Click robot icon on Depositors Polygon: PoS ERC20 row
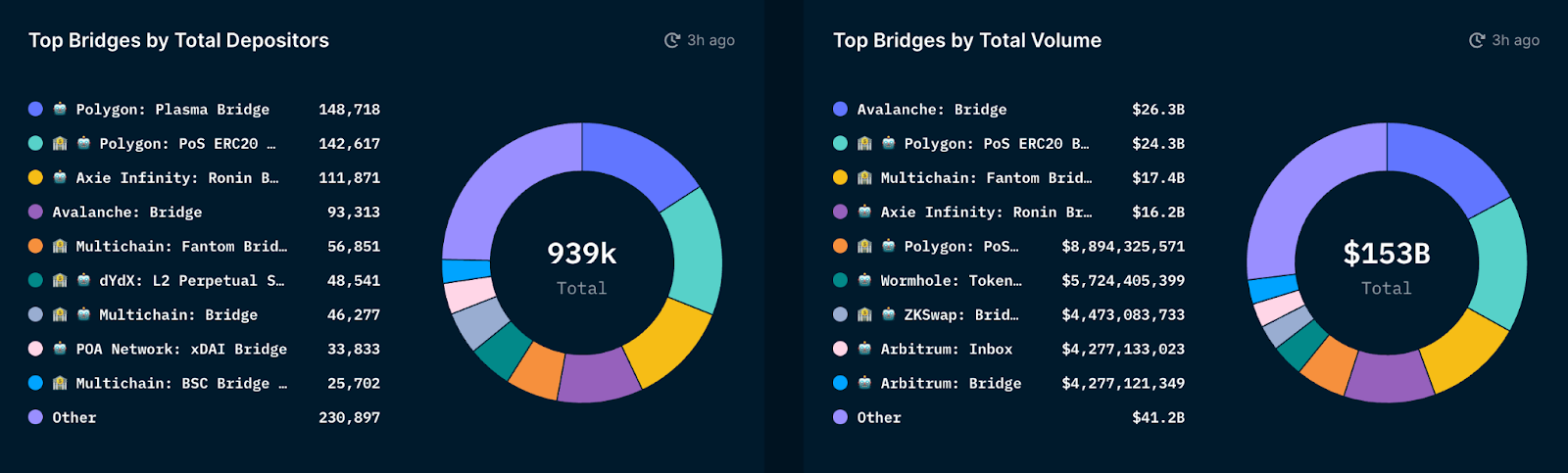This screenshot has height=473, width=1568. tap(83, 143)
